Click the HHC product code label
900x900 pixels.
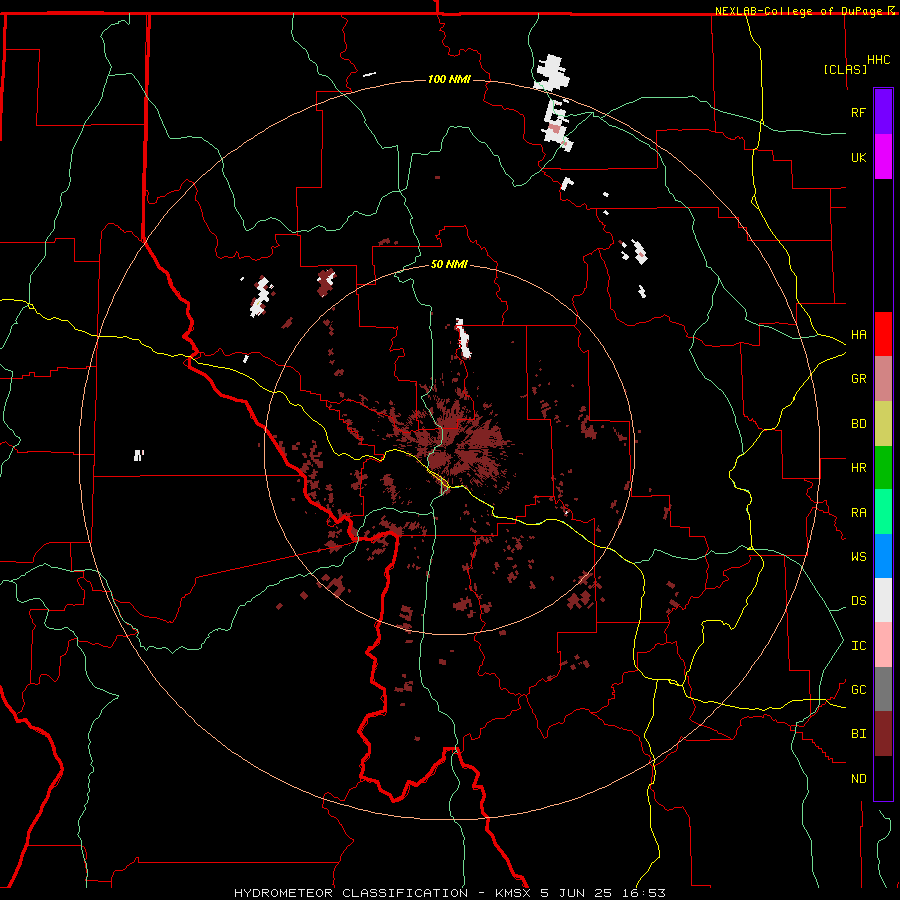(879, 60)
